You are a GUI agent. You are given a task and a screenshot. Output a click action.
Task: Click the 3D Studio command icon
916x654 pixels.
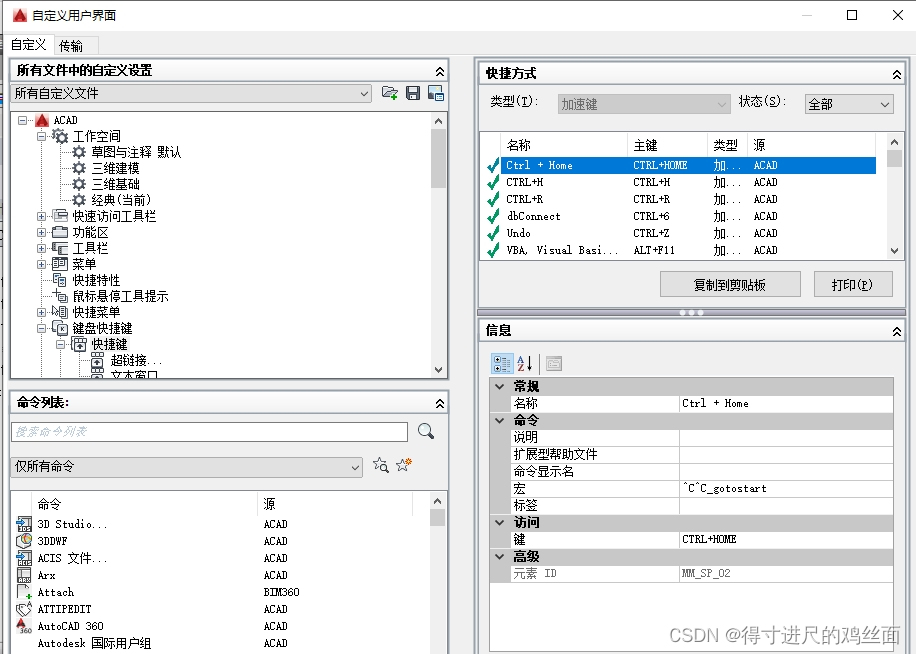click(24, 524)
